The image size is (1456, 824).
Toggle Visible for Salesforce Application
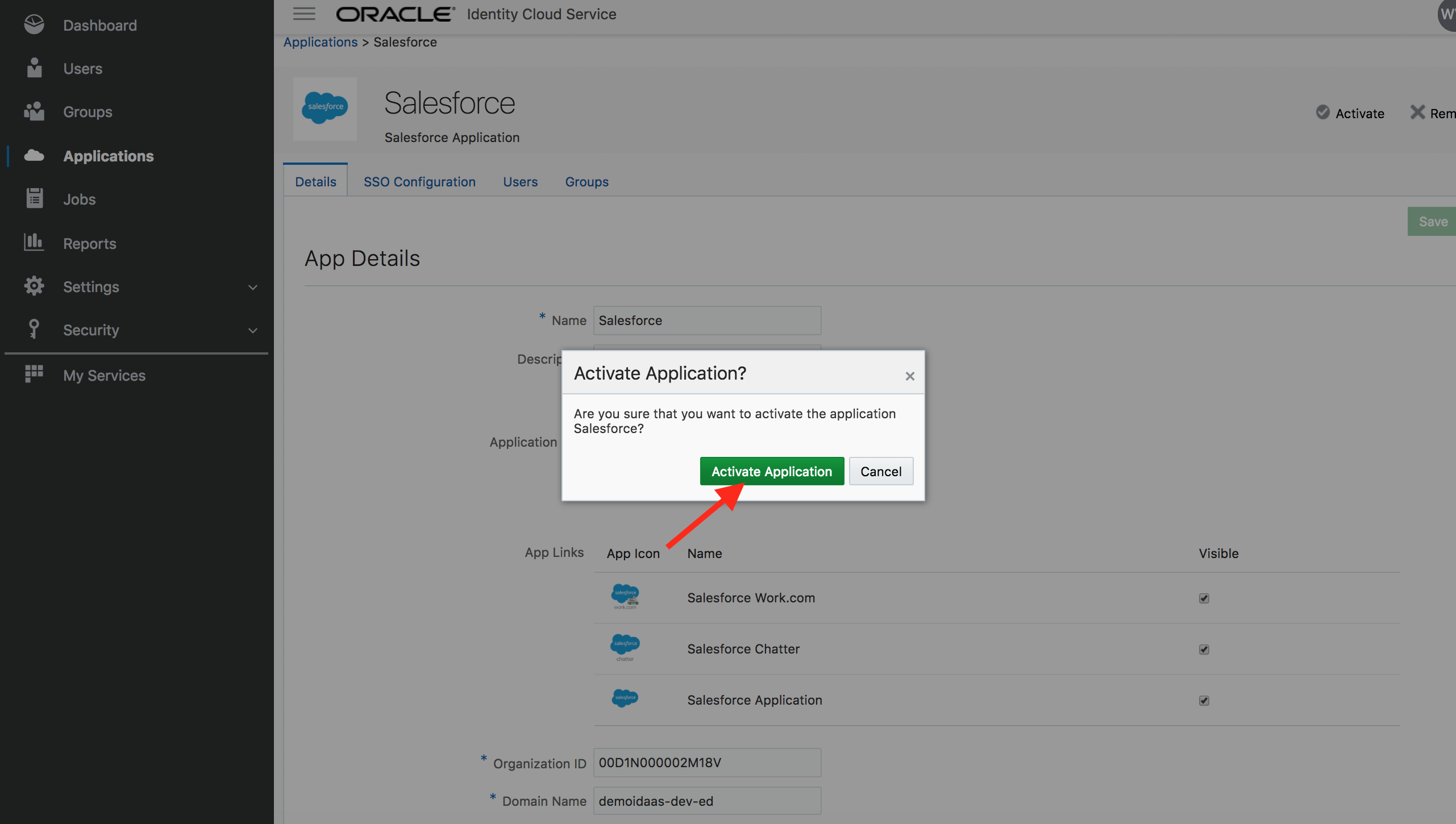tap(1204, 701)
